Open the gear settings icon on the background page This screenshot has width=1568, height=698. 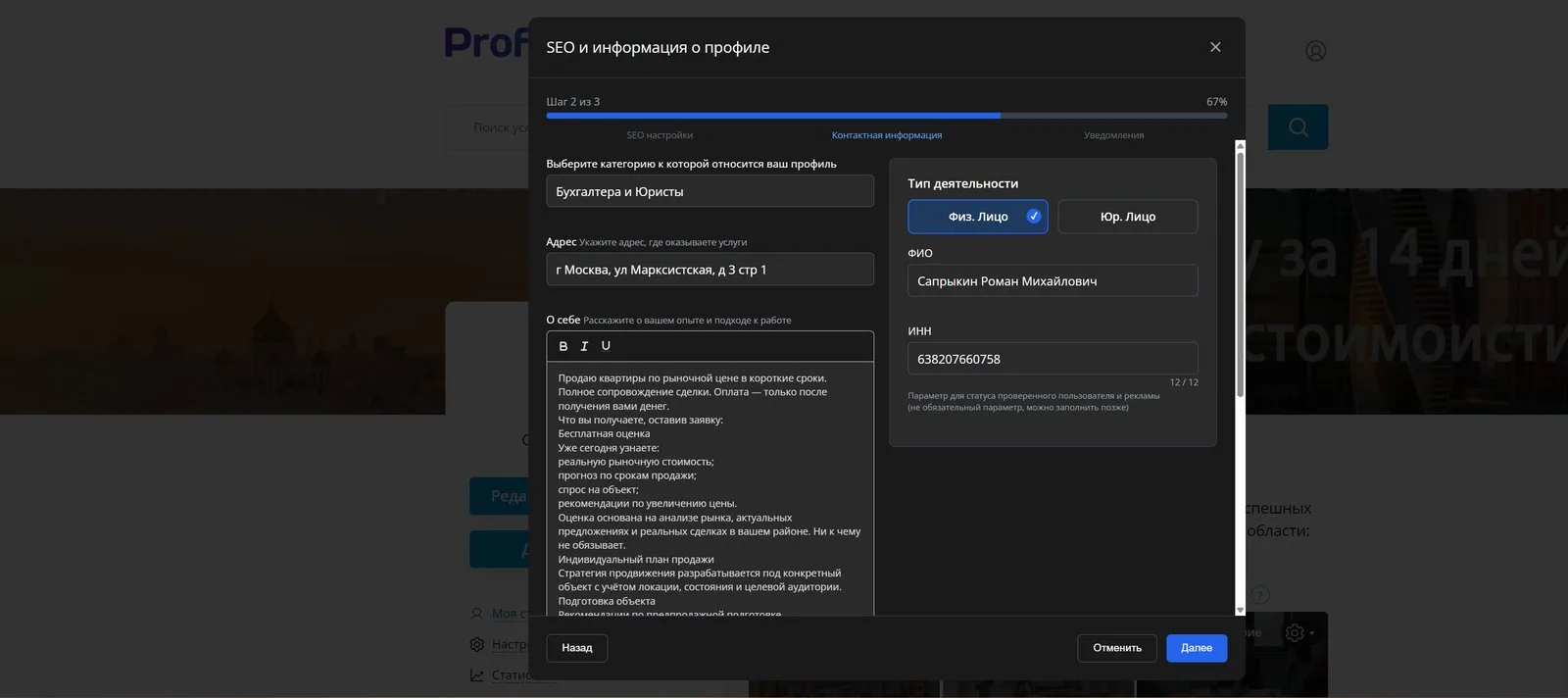(x=1295, y=633)
